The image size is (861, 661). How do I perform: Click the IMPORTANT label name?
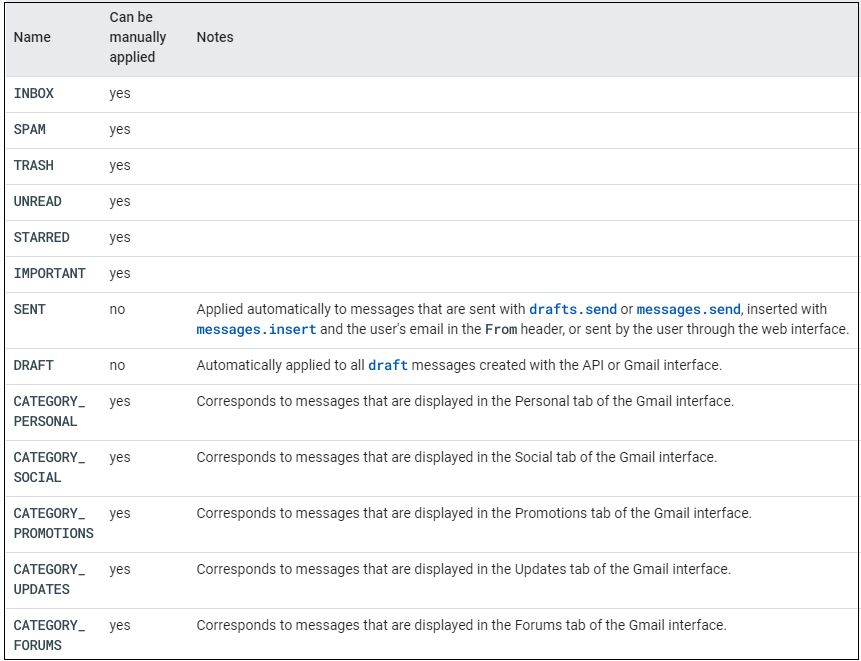pos(50,273)
